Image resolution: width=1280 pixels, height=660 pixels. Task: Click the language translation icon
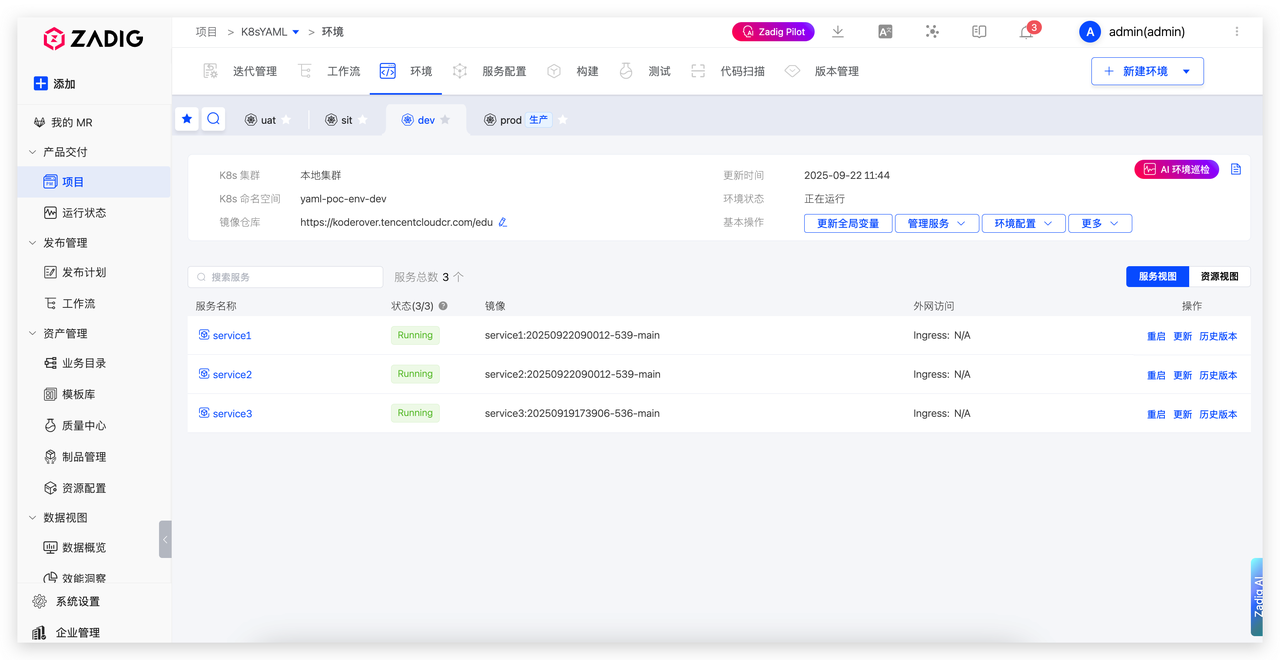(x=885, y=32)
